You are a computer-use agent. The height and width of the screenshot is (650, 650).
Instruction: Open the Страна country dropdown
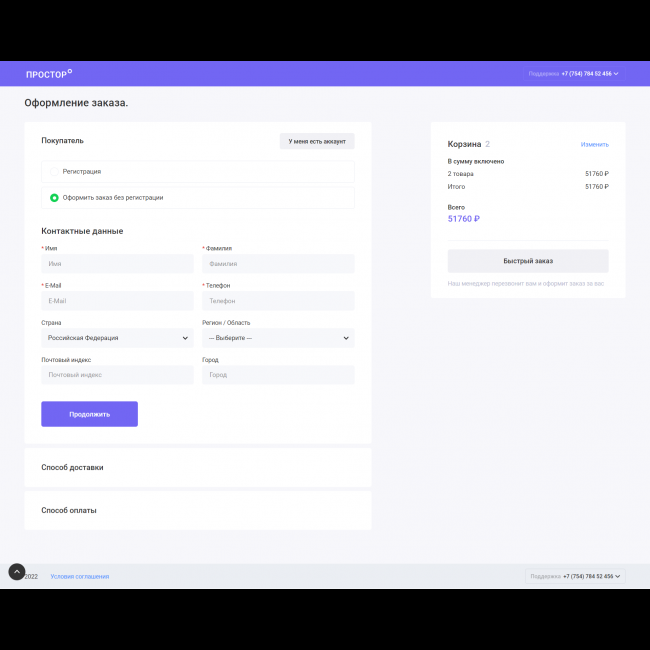point(117,338)
